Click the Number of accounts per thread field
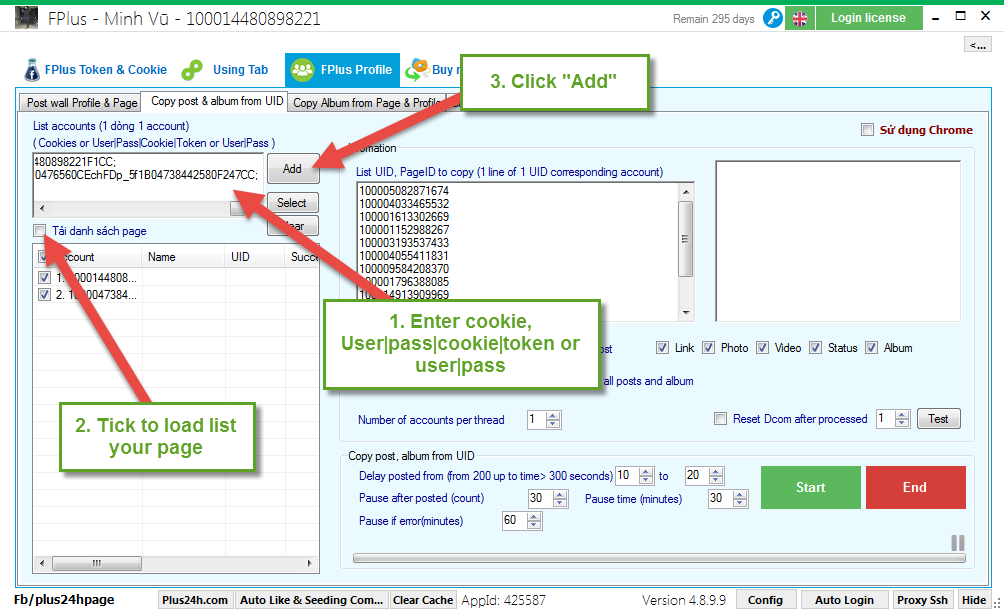The height and width of the screenshot is (612, 1004). (536, 420)
